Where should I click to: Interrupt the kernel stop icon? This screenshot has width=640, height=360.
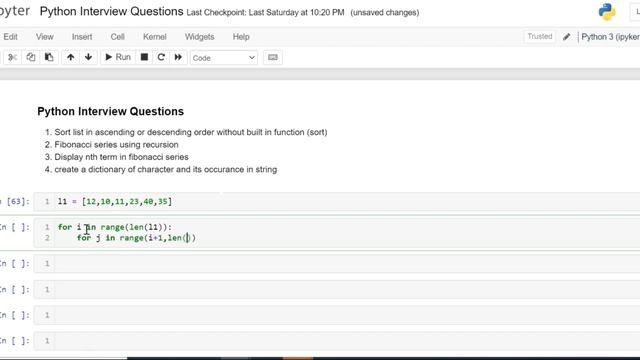144,58
